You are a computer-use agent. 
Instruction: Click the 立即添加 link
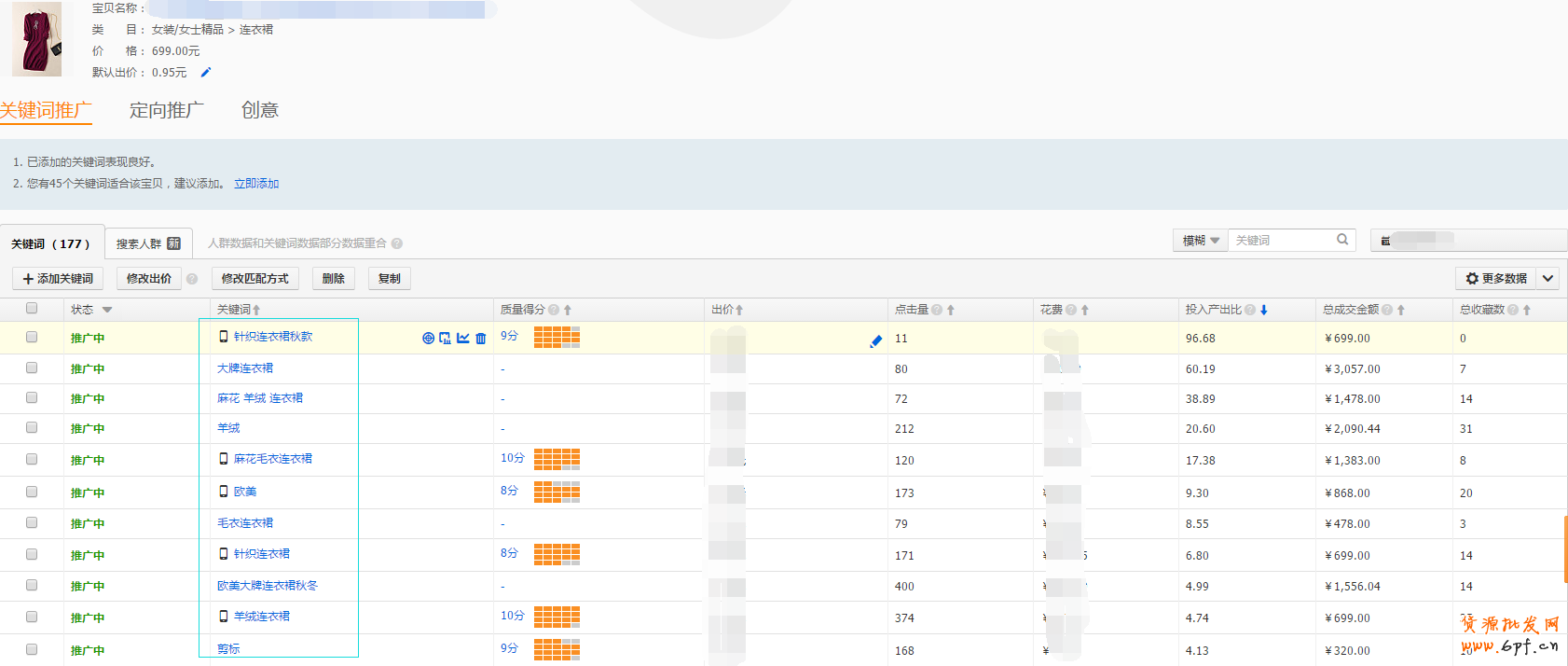click(256, 184)
